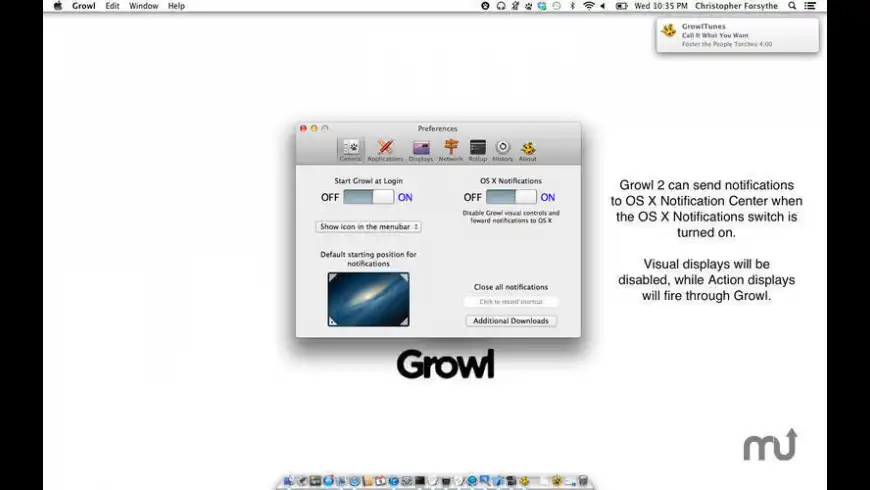Select top-left corner as notification starting position

[333, 277]
